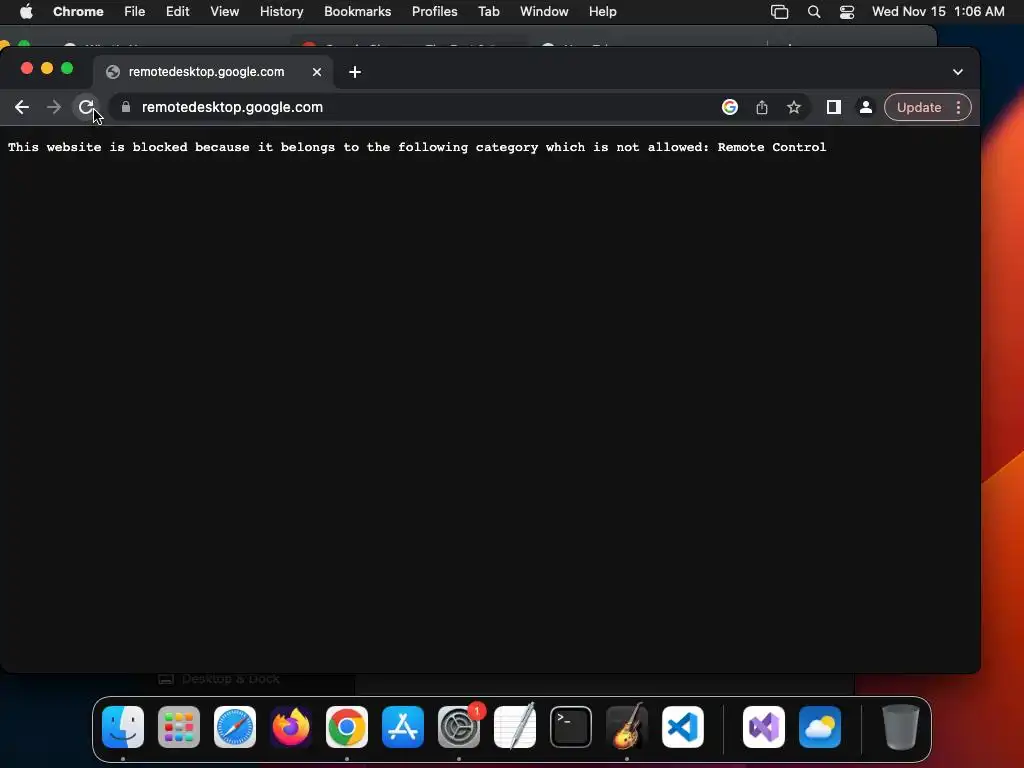Open the Trash in the Dock
This screenshot has height=768, width=1024.
click(901, 727)
